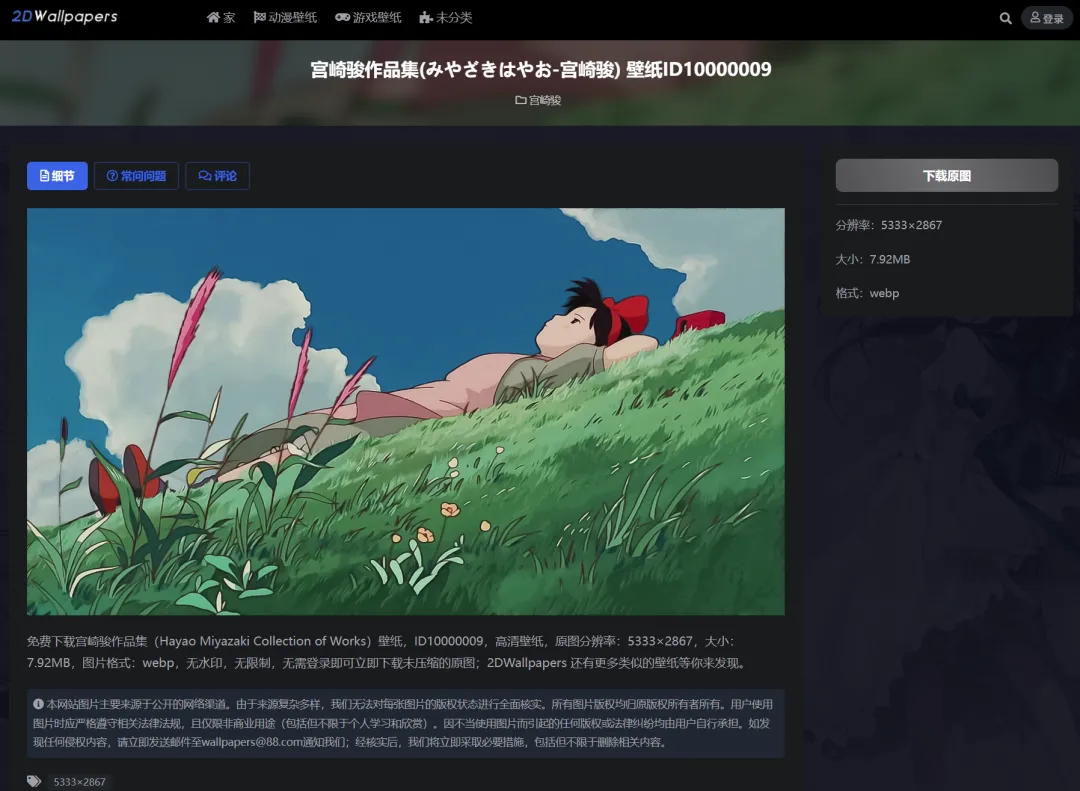The height and width of the screenshot is (791, 1080).
Task: Click the puzzle icon beside 未分类
Action: 426,17
